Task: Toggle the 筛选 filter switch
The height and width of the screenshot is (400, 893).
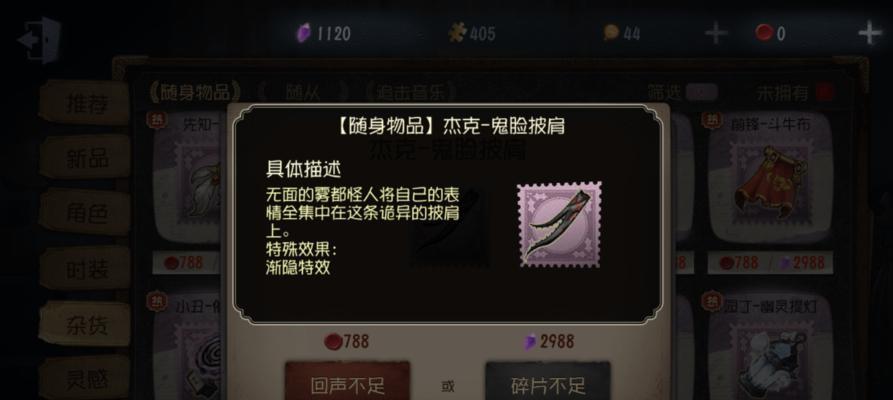Action: [x=702, y=92]
